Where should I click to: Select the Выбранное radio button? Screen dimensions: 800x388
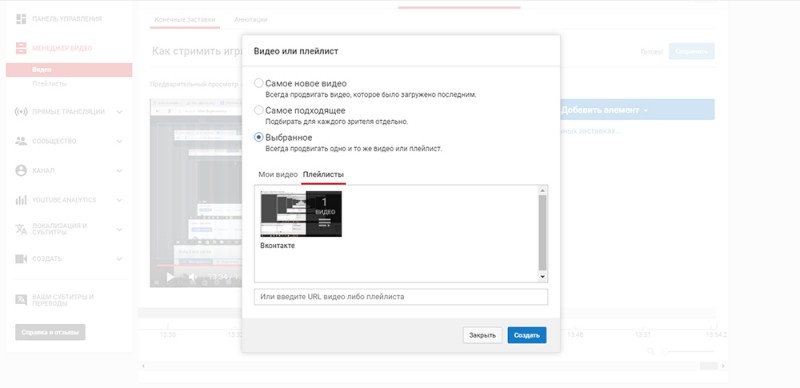[259, 137]
